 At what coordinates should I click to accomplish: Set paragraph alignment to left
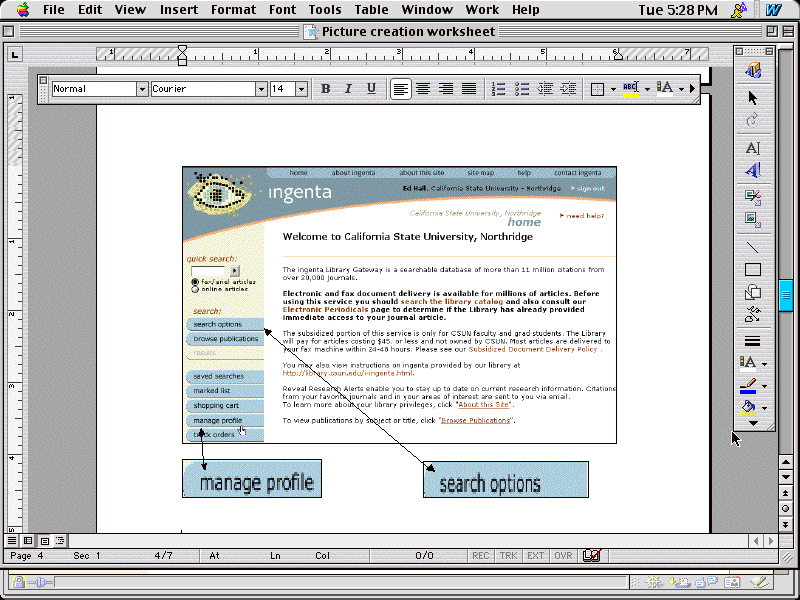[x=401, y=89]
